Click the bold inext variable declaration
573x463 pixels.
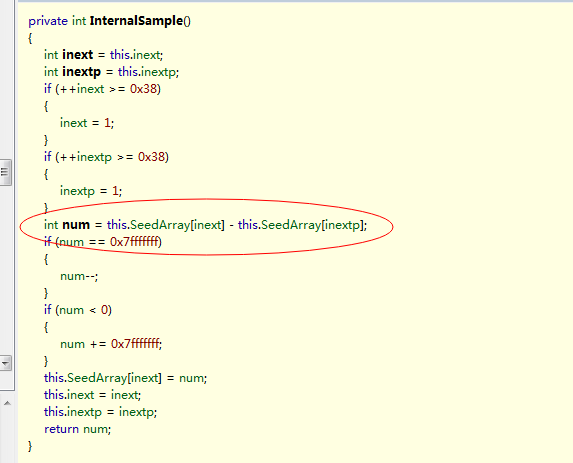pos(77,55)
